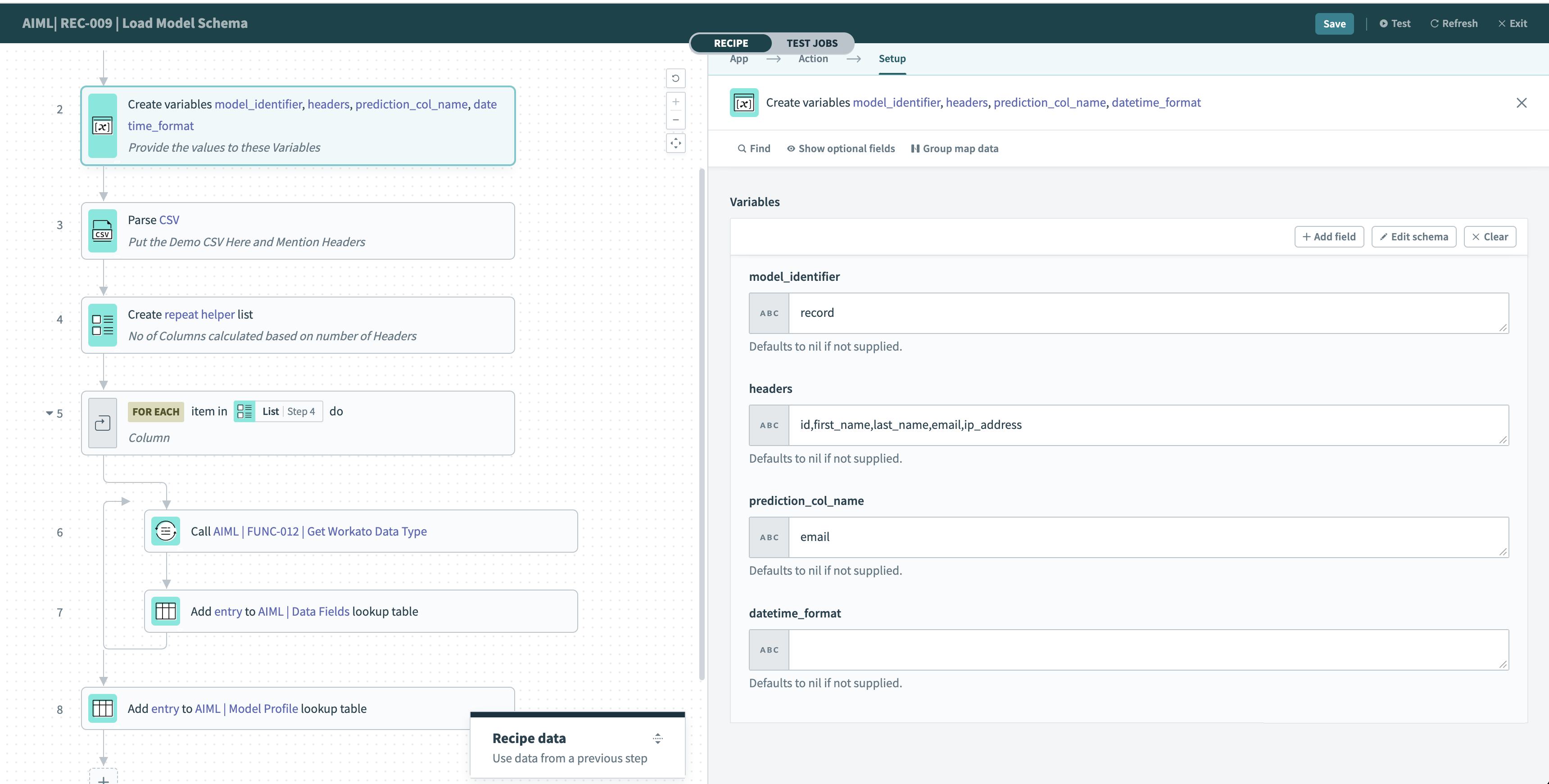The height and width of the screenshot is (784, 1549).
Task: Exit the recipe editor
Action: click(1513, 23)
